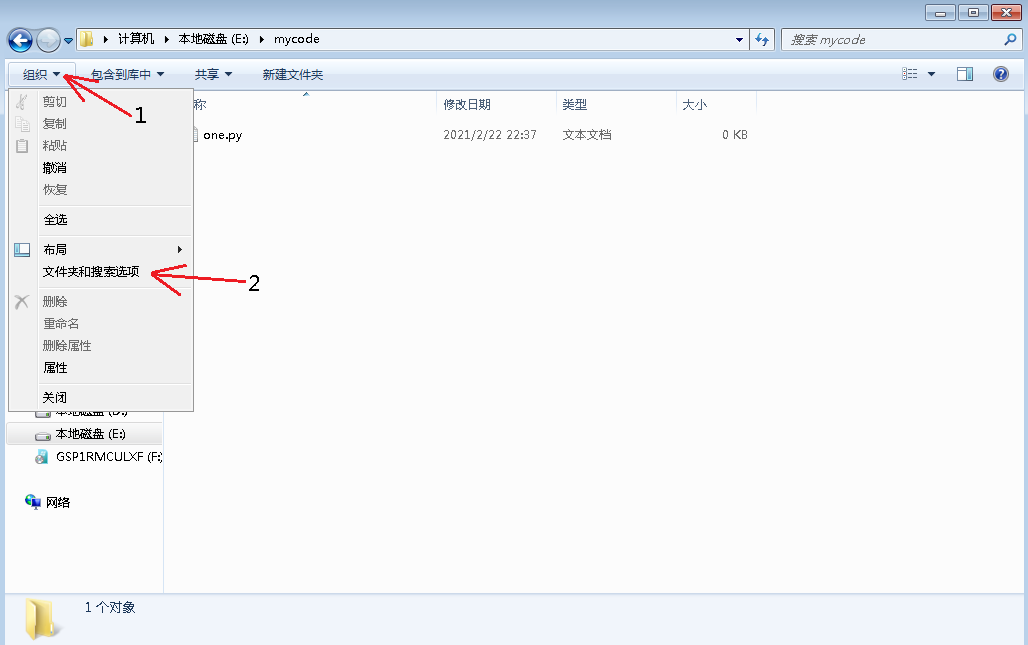Select the file one.py
The height and width of the screenshot is (645, 1028).
pos(222,135)
